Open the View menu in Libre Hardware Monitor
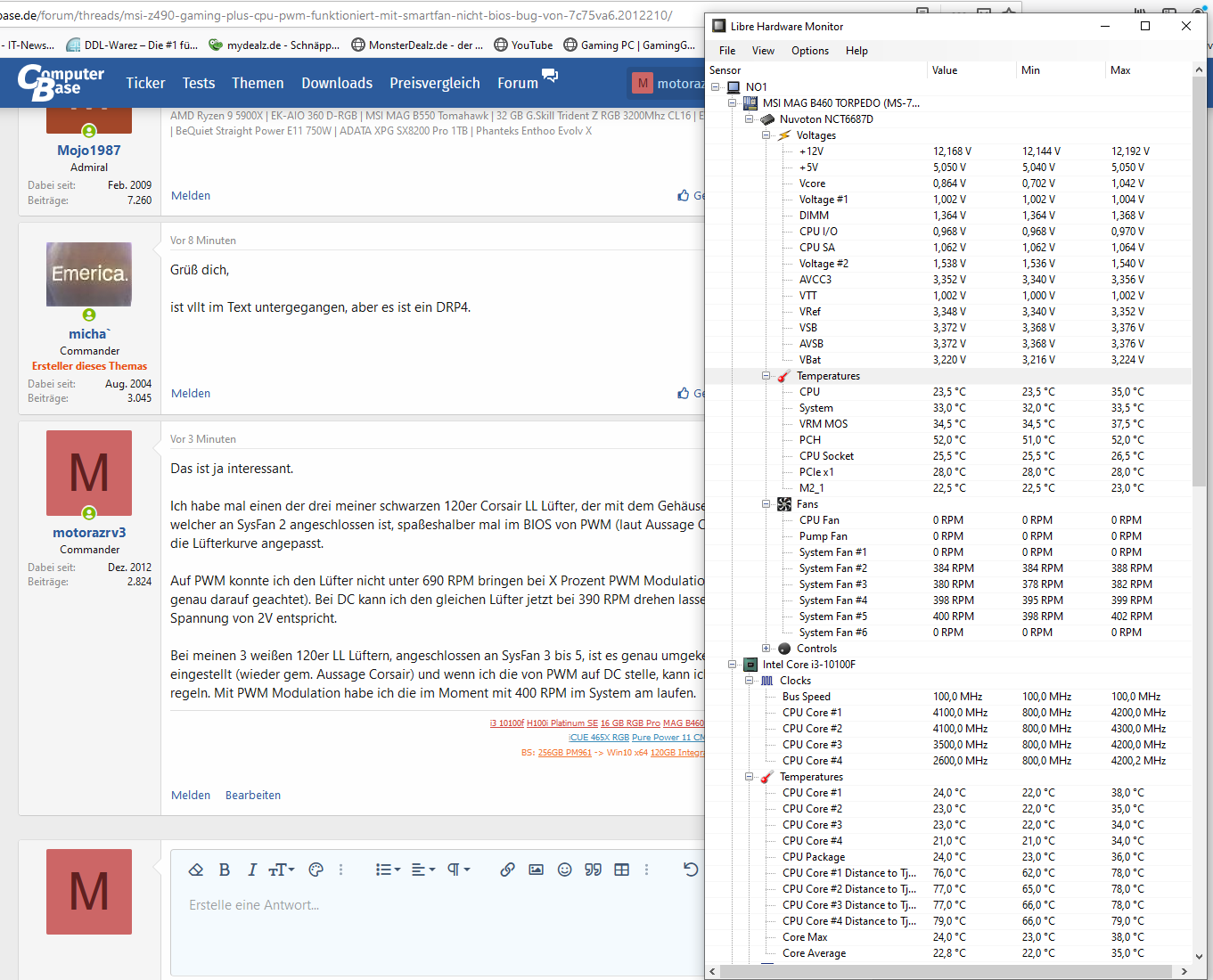The image size is (1213, 980). 763,51
